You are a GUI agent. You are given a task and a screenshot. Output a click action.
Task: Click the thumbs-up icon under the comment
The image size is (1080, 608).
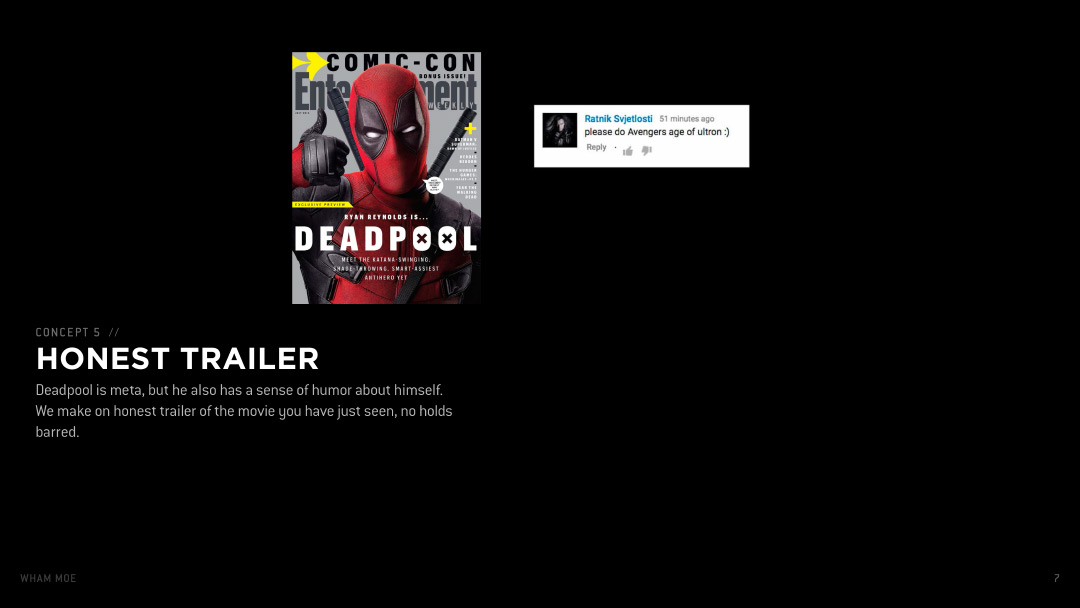tap(628, 151)
